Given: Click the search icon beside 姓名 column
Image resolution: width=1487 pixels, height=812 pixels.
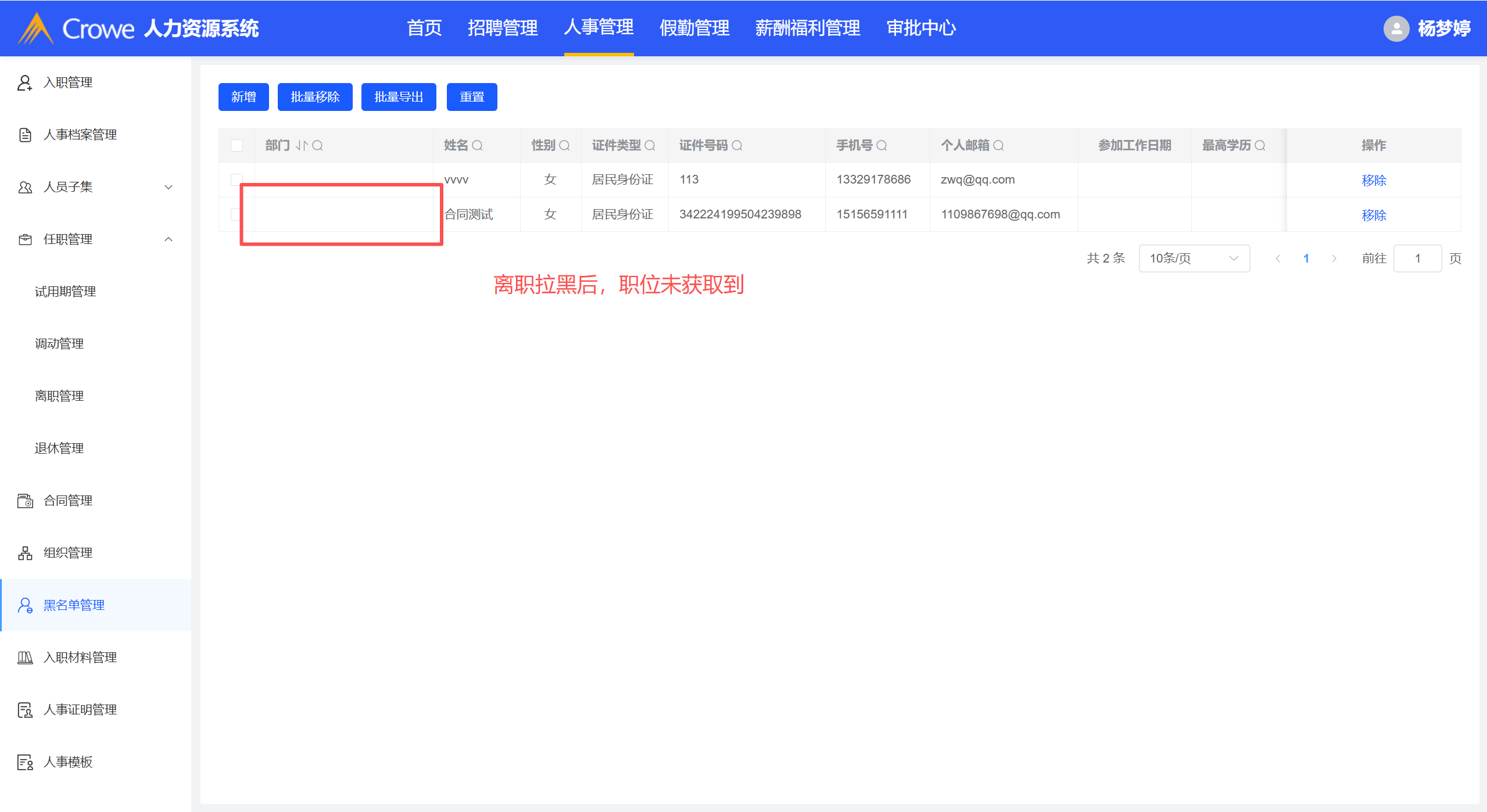Looking at the screenshot, I should pyautogui.click(x=477, y=145).
